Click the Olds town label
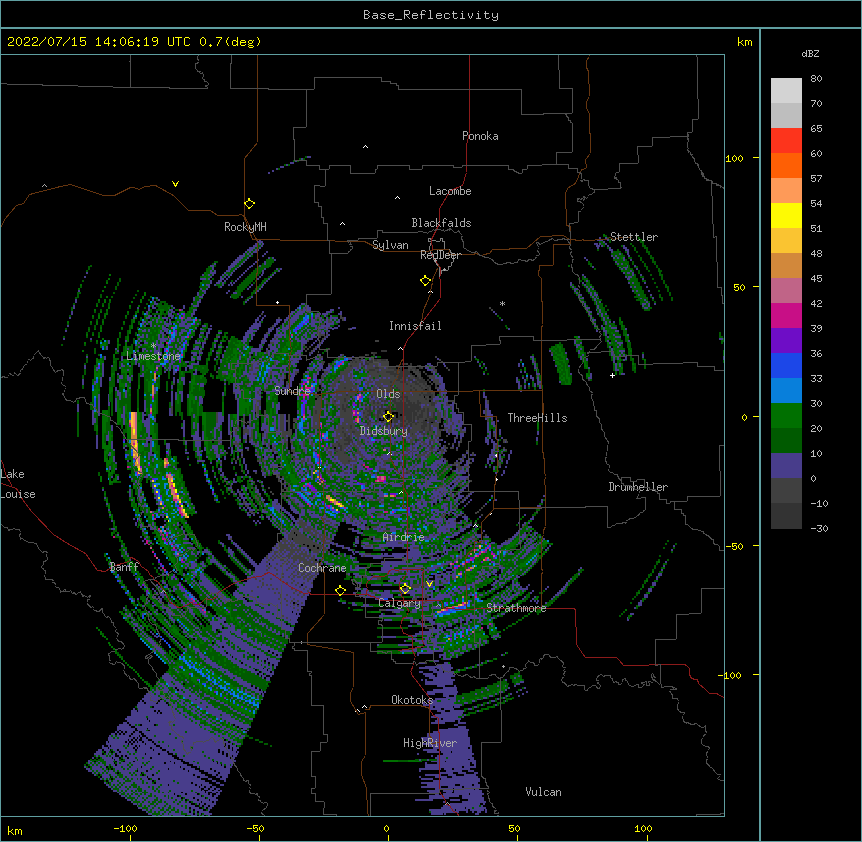Viewport: 862px width, 842px height. [x=388, y=394]
